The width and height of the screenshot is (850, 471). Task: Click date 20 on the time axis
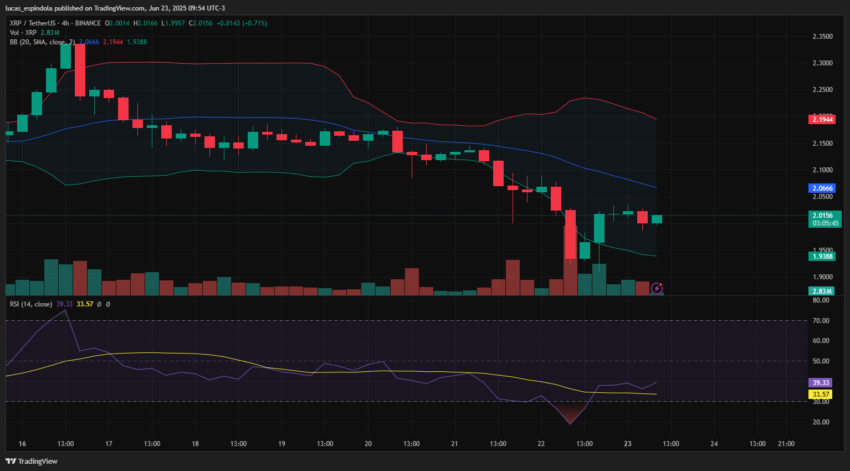[x=368, y=443]
